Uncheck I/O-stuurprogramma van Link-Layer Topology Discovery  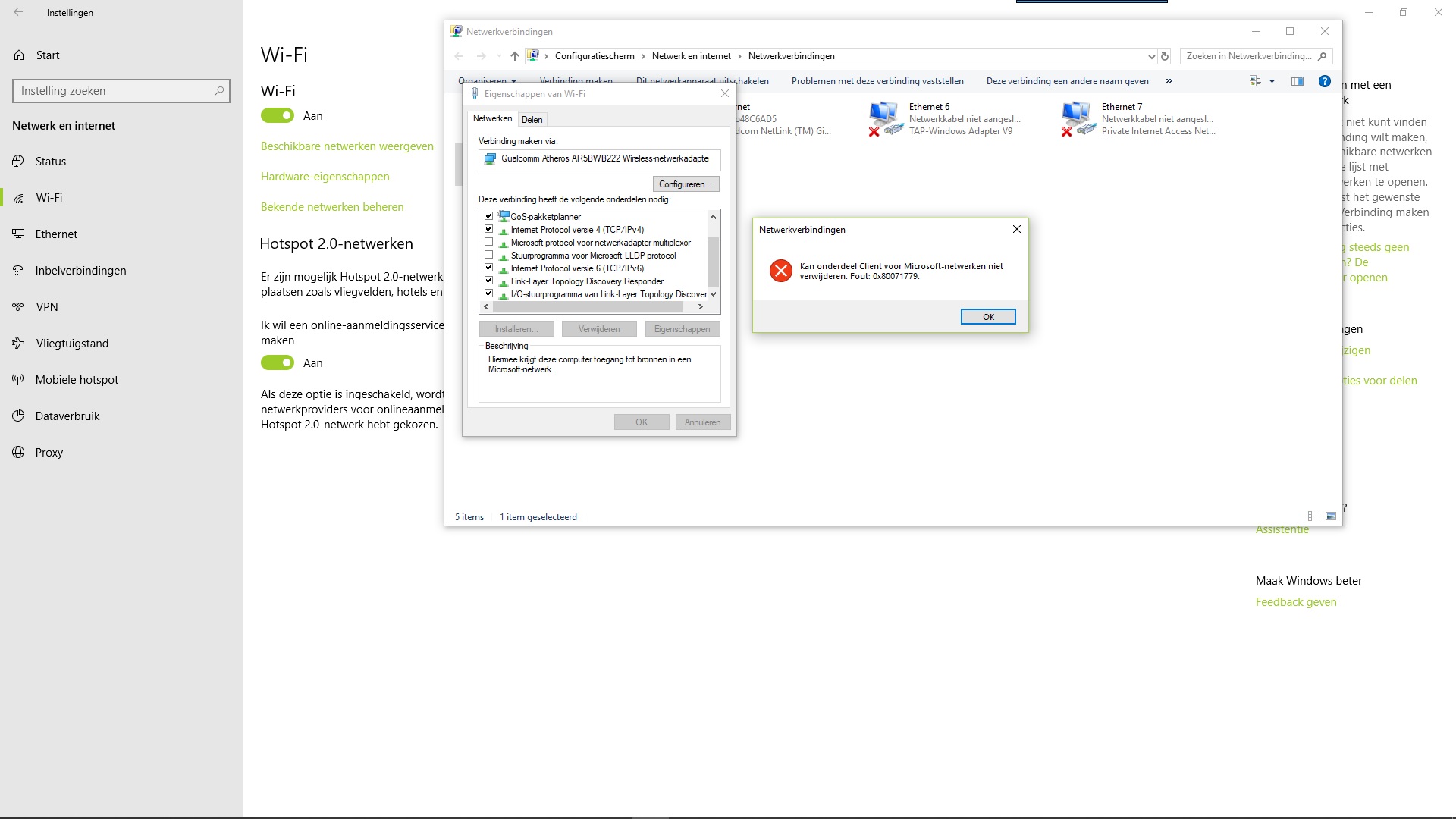tap(489, 293)
